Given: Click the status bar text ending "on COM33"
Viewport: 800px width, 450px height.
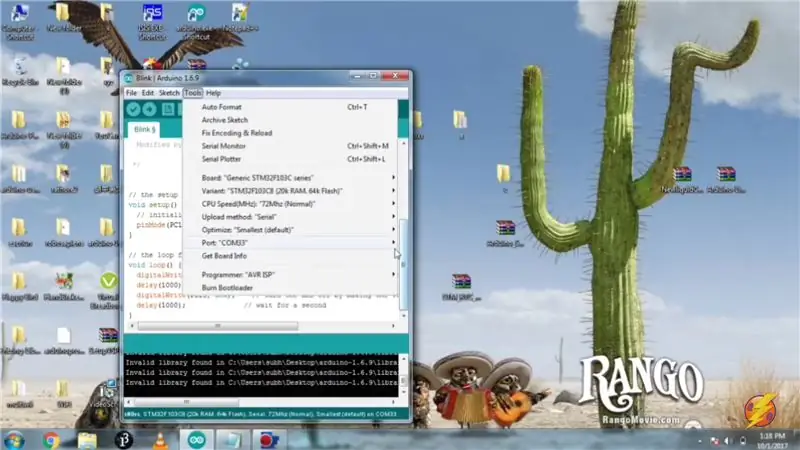Looking at the screenshot, I should click(x=261, y=414).
